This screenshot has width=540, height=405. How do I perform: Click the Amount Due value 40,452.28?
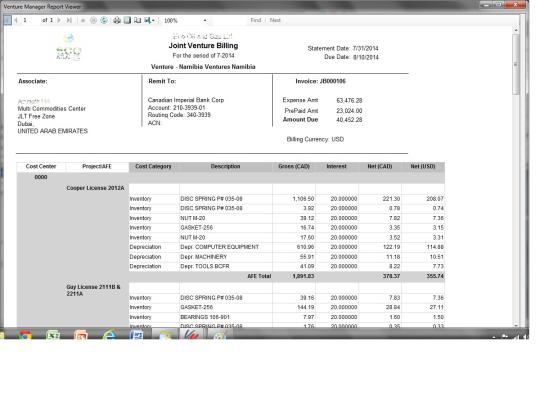pos(349,120)
